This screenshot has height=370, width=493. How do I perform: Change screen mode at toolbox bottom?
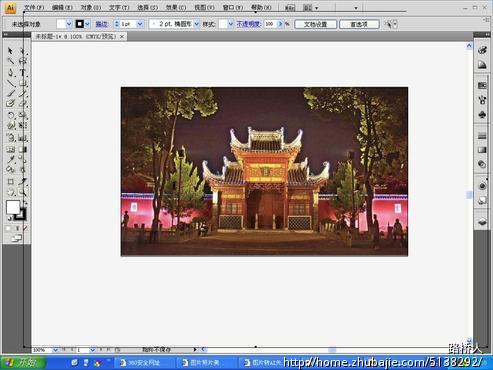(x=16, y=238)
